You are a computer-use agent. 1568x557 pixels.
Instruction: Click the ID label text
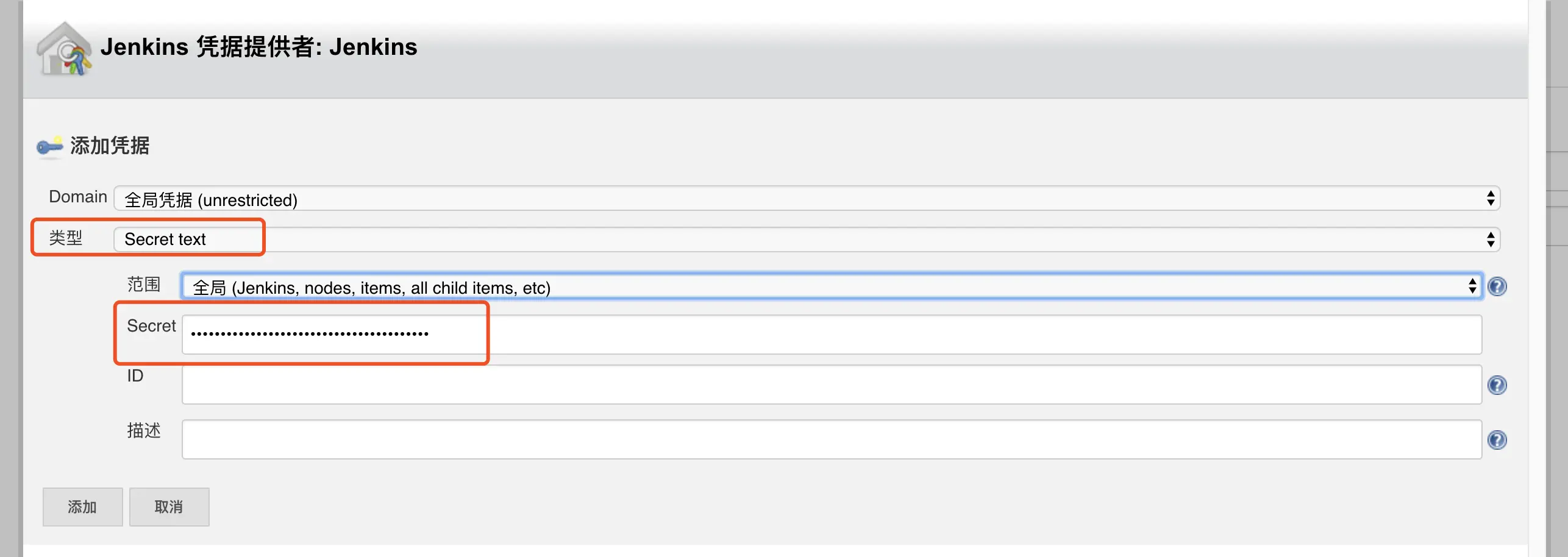pyautogui.click(x=135, y=376)
